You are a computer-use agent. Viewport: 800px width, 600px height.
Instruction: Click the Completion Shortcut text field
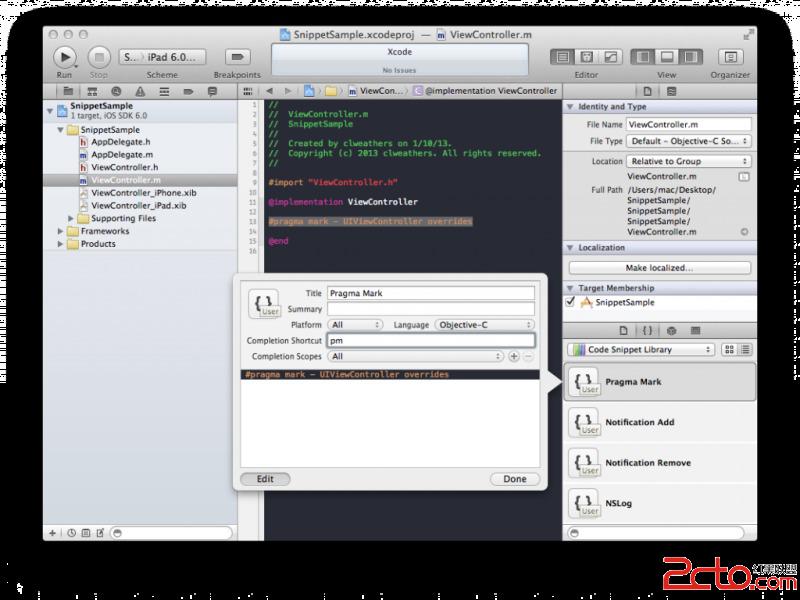[431, 340]
